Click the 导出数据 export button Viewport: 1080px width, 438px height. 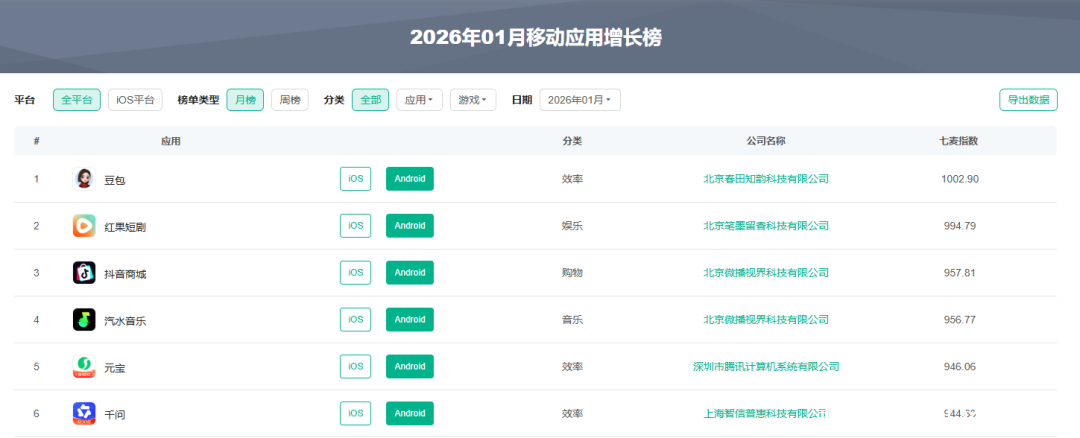1028,100
